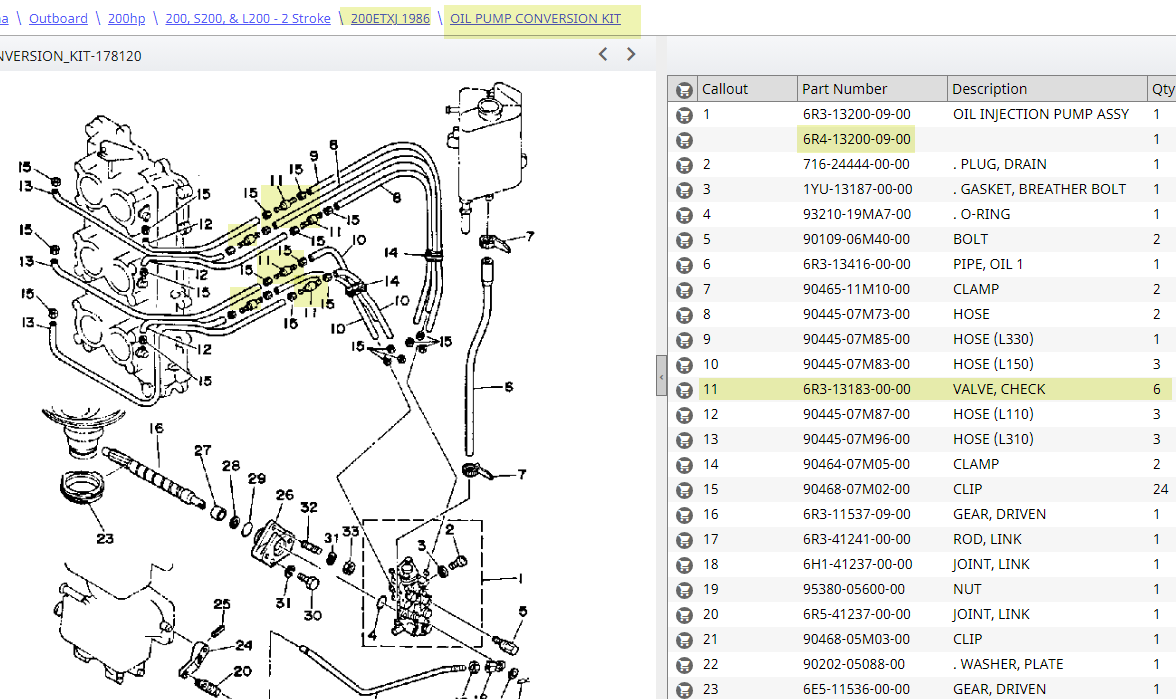Sort by Description column header

(1047, 88)
